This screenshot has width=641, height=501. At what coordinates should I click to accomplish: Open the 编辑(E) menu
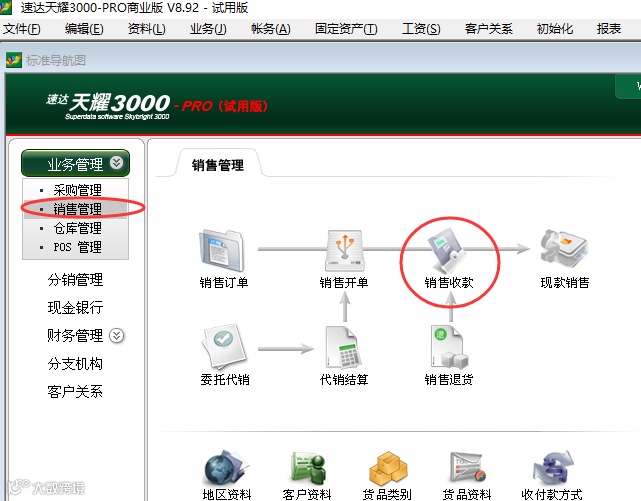click(84, 29)
